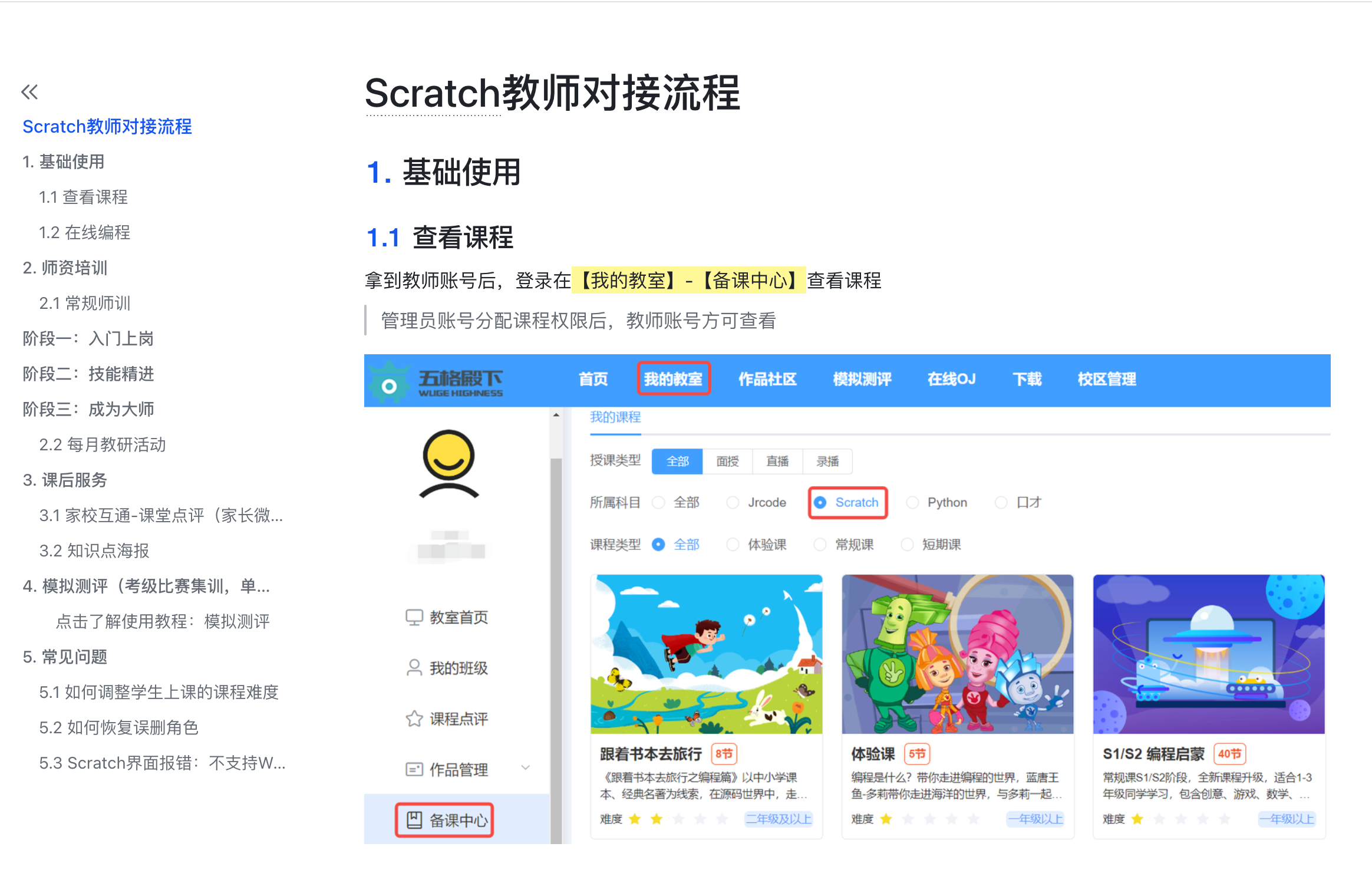
Task: Click the 跟着书本去旅行 difficulty star rating
Action: click(678, 819)
